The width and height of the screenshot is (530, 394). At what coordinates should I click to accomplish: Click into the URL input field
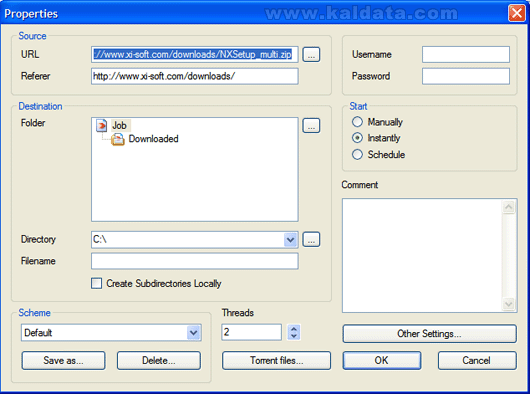tap(195, 54)
